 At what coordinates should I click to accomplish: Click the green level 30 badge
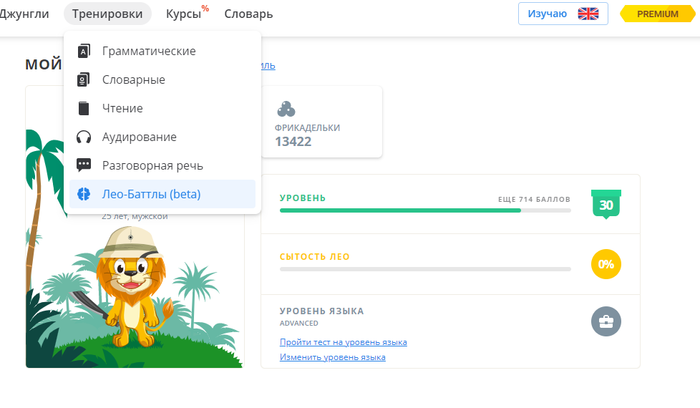(x=606, y=204)
